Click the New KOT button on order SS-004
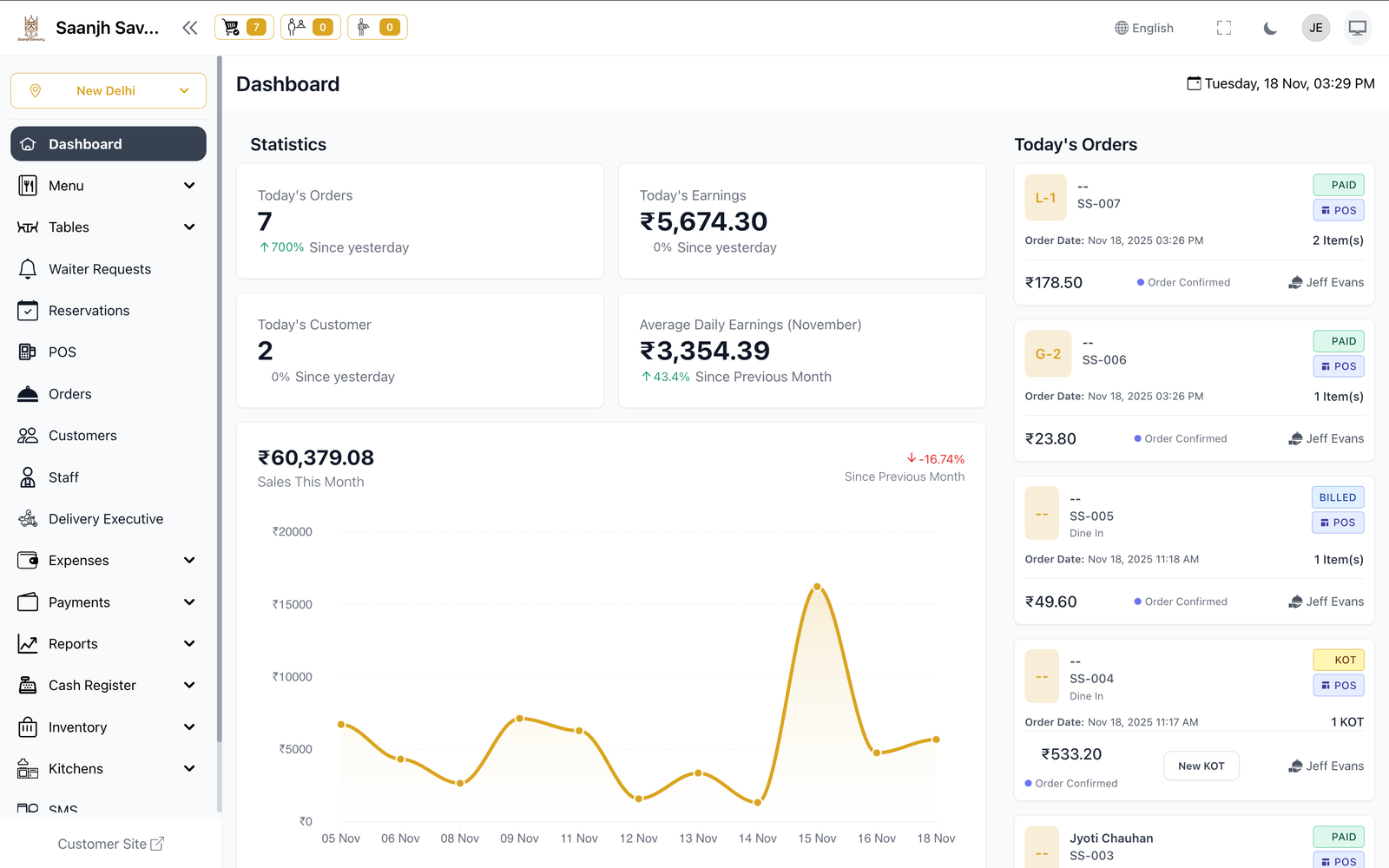Viewport: 1389px width, 868px height. pos(1201,766)
